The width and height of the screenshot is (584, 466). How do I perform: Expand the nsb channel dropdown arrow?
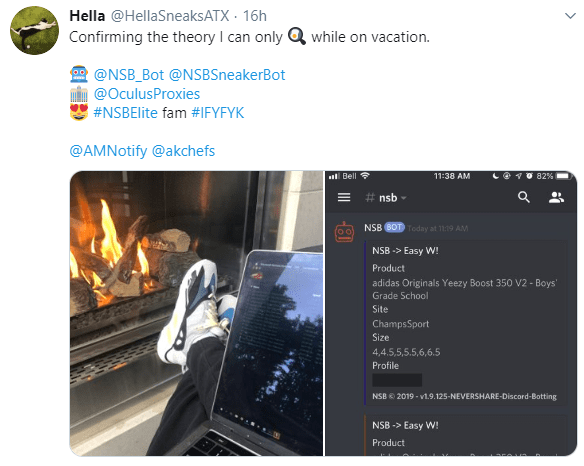[404, 198]
